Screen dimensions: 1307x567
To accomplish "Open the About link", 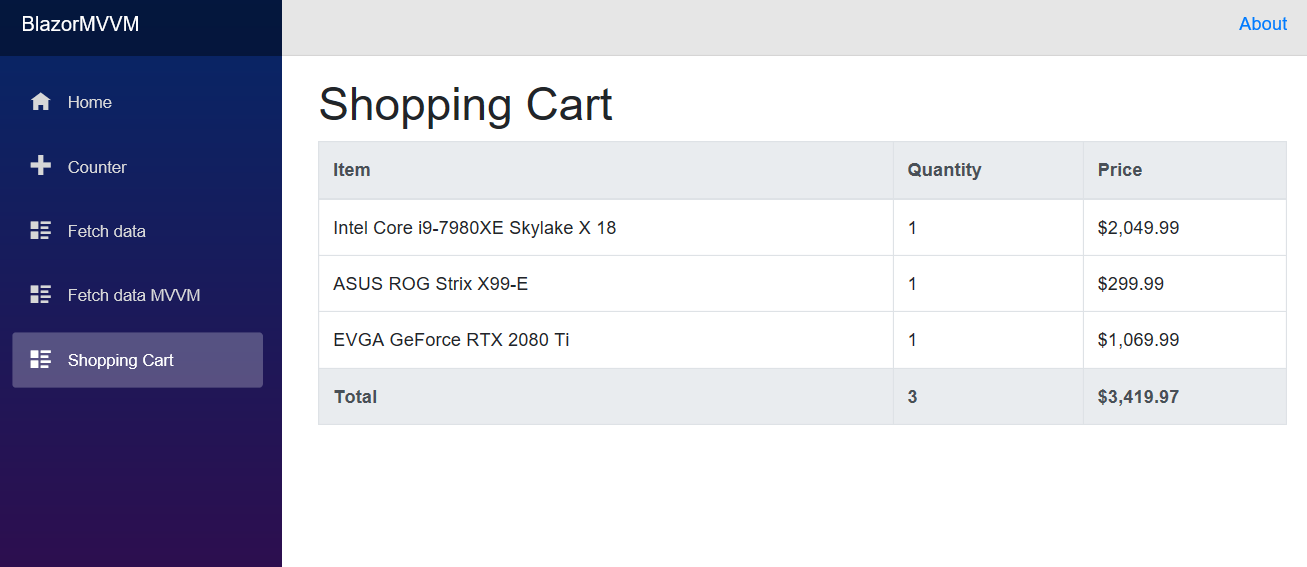I will point(1262,24).
